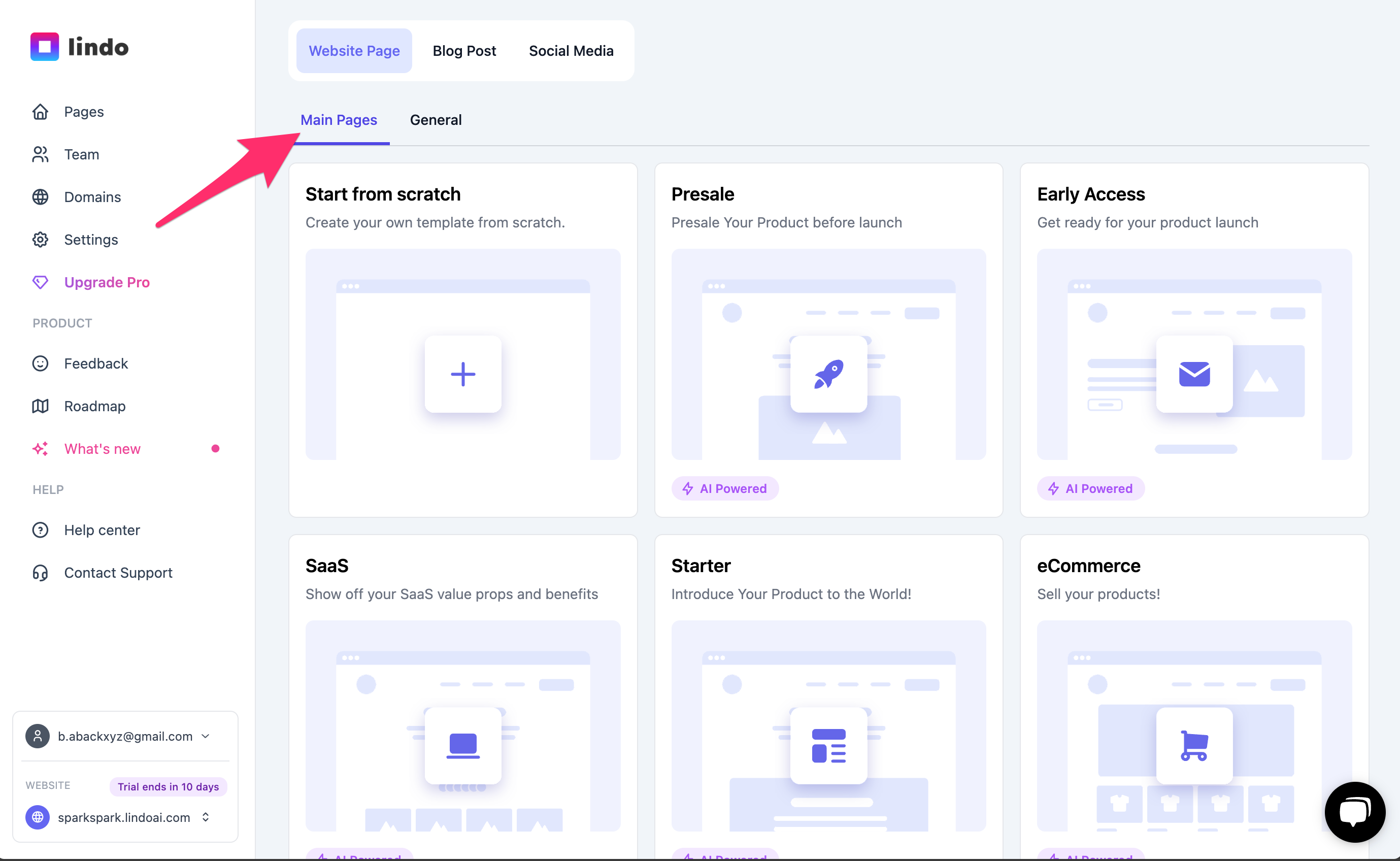Click the envelope icon on Early Access card

[1194, 374]
